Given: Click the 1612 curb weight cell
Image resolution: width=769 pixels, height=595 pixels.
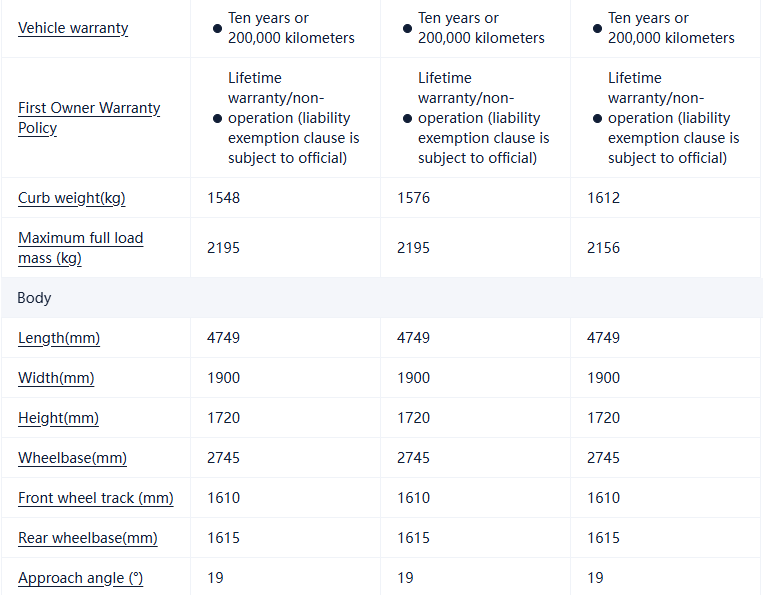Looking at the screenshot, I should coord(603,198).
